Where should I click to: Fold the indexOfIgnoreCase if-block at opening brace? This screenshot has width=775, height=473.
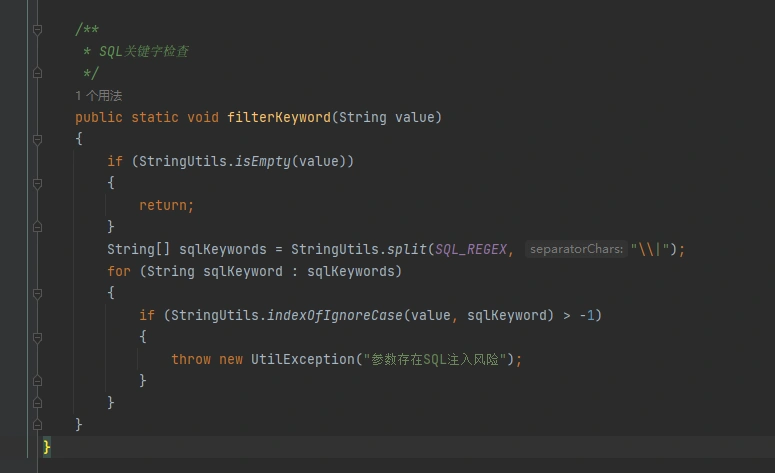[x=37, y=337]
